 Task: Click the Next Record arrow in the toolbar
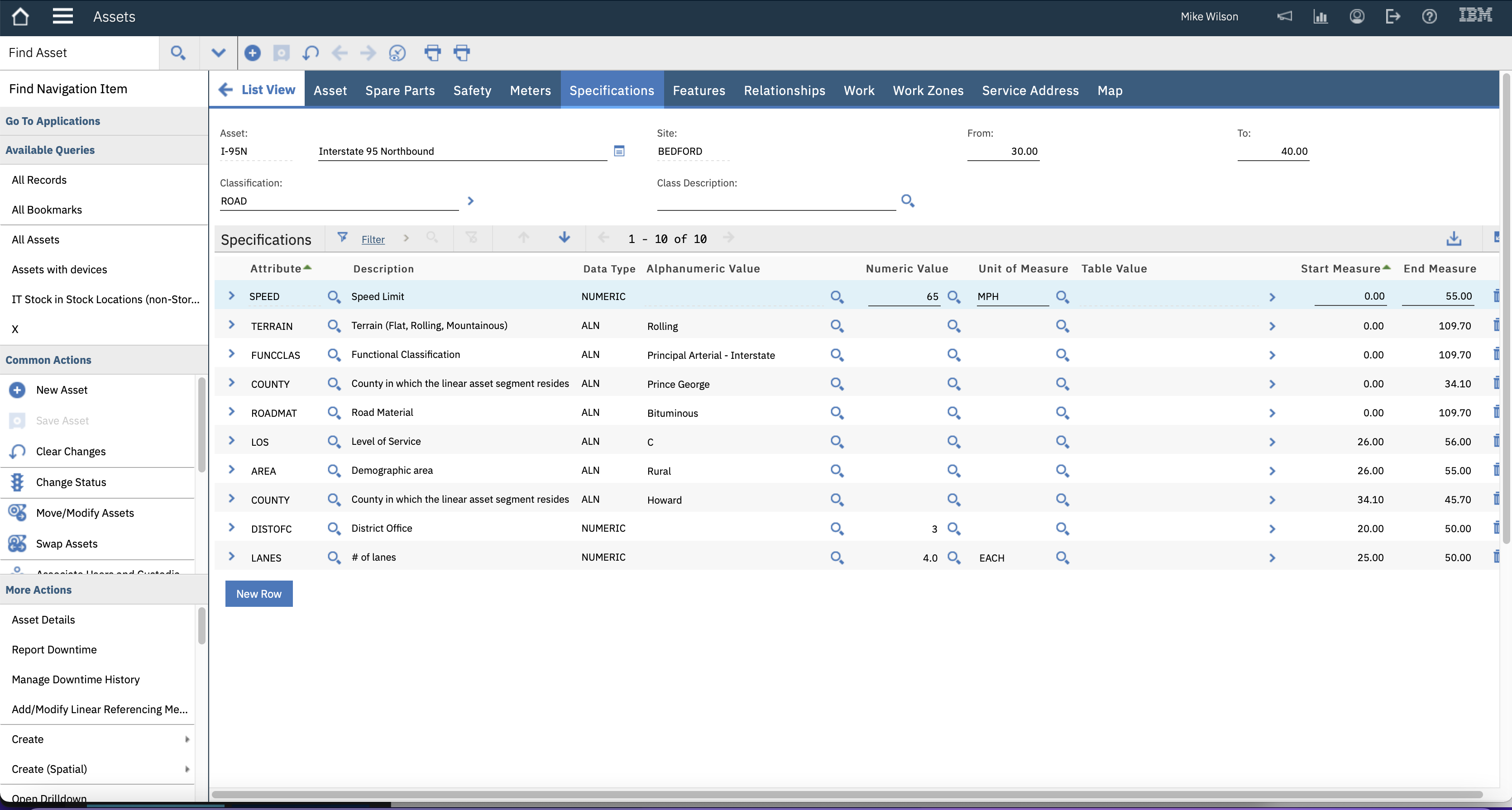368,52
